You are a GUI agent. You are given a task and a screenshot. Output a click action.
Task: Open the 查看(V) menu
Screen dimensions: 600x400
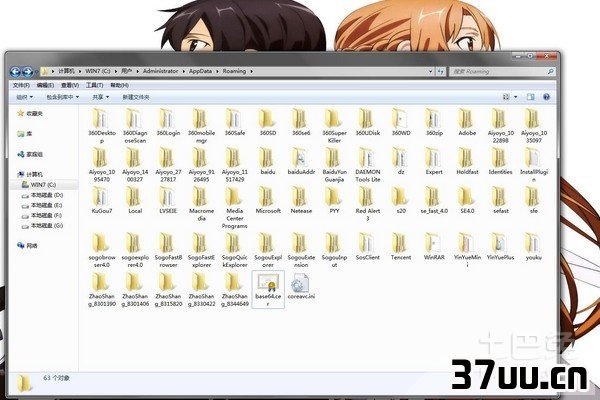tap(70, 85)
